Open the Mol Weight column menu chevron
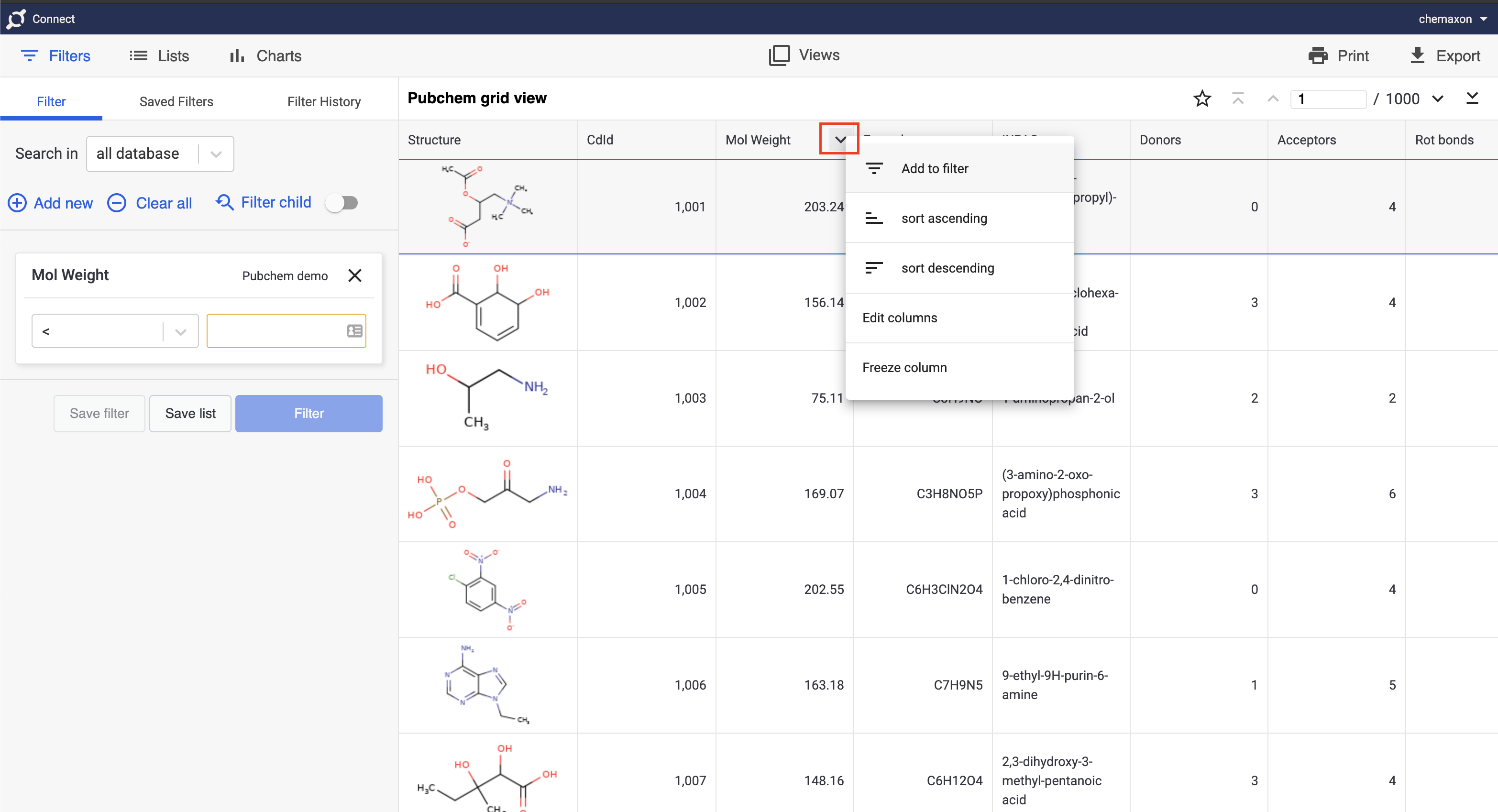This screenshot has width=1498, height=812. 840,140
